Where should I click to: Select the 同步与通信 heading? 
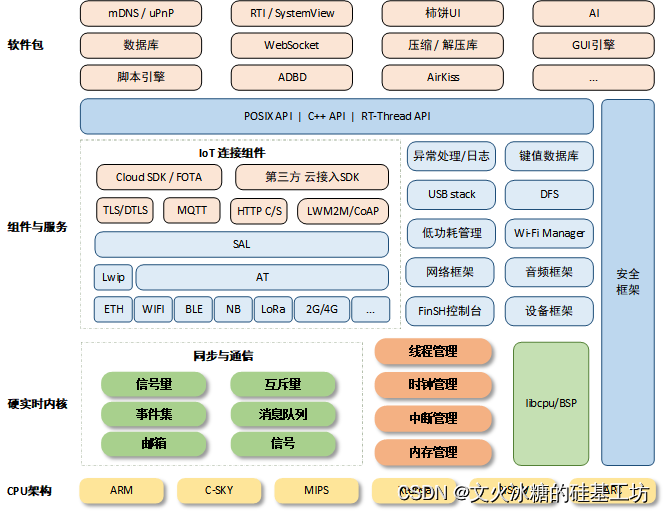pyautogui.click(x=223, y=356)
